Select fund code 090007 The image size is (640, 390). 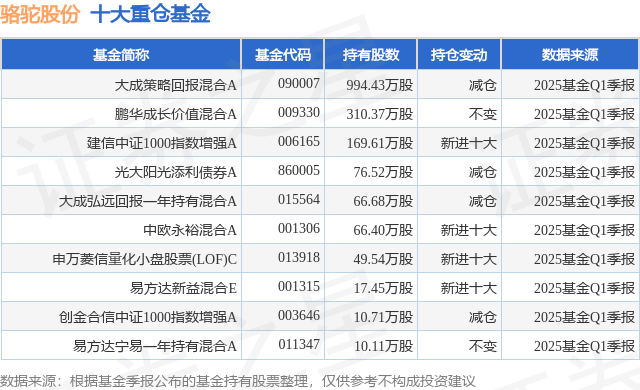point(299,84)
